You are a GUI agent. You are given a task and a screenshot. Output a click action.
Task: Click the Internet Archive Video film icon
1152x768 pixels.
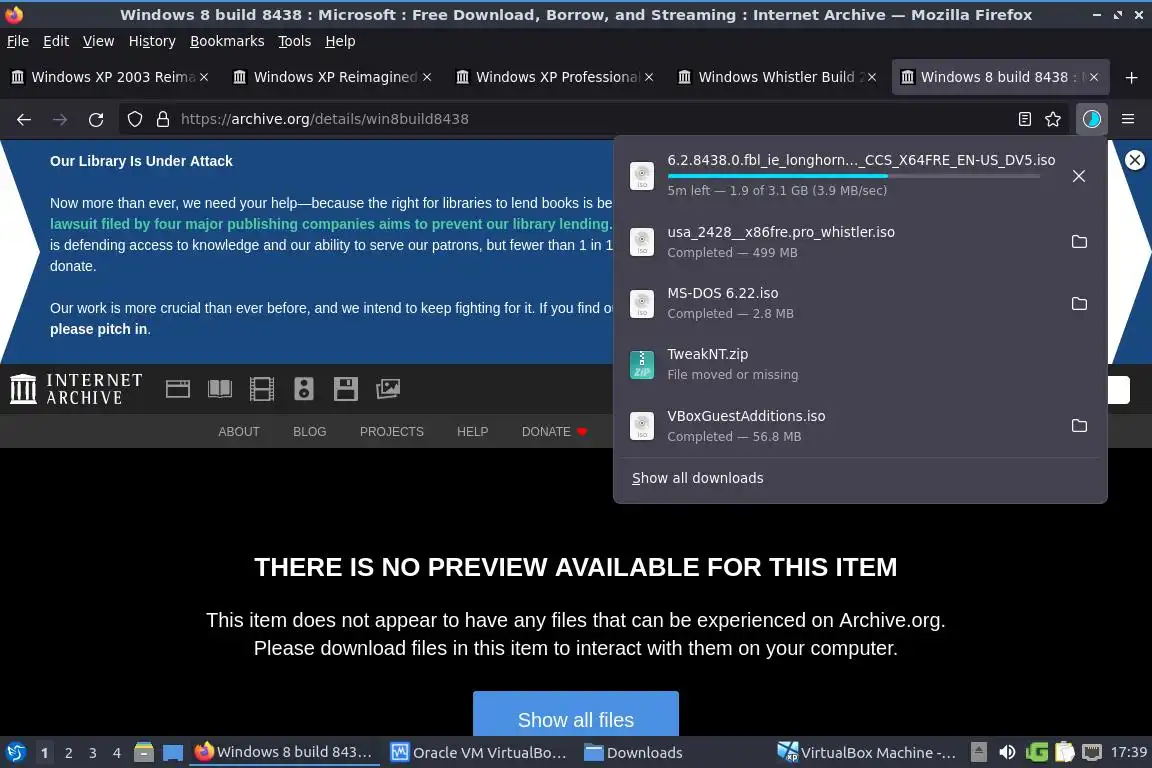pyautogui.click(x=262, y=389)
